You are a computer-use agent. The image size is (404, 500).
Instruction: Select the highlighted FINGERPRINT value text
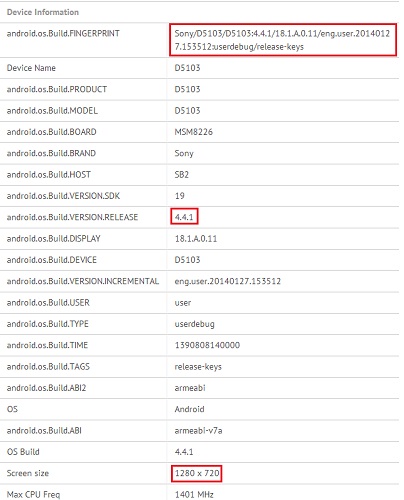pyautogui.click(x=282, y=40)
